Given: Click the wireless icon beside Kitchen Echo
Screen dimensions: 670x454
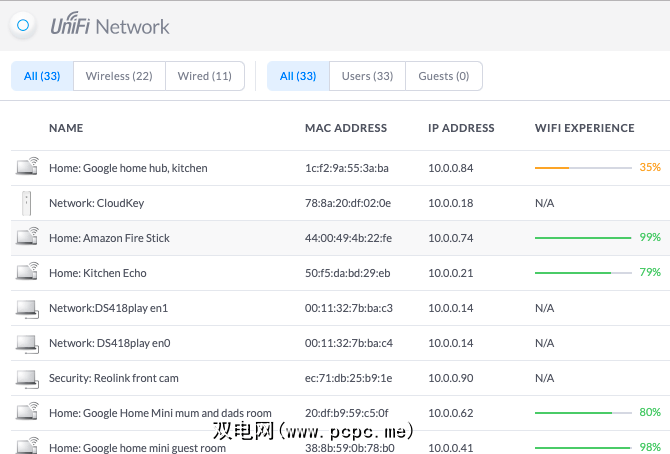Looking at the screenshot, I should (x=27, y=271).
